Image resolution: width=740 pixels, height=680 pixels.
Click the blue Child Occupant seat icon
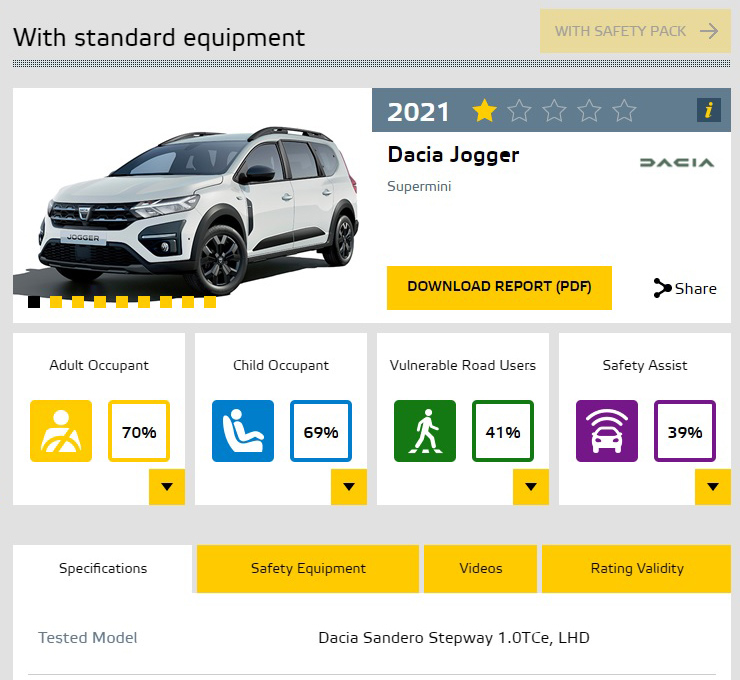(243, 431)
